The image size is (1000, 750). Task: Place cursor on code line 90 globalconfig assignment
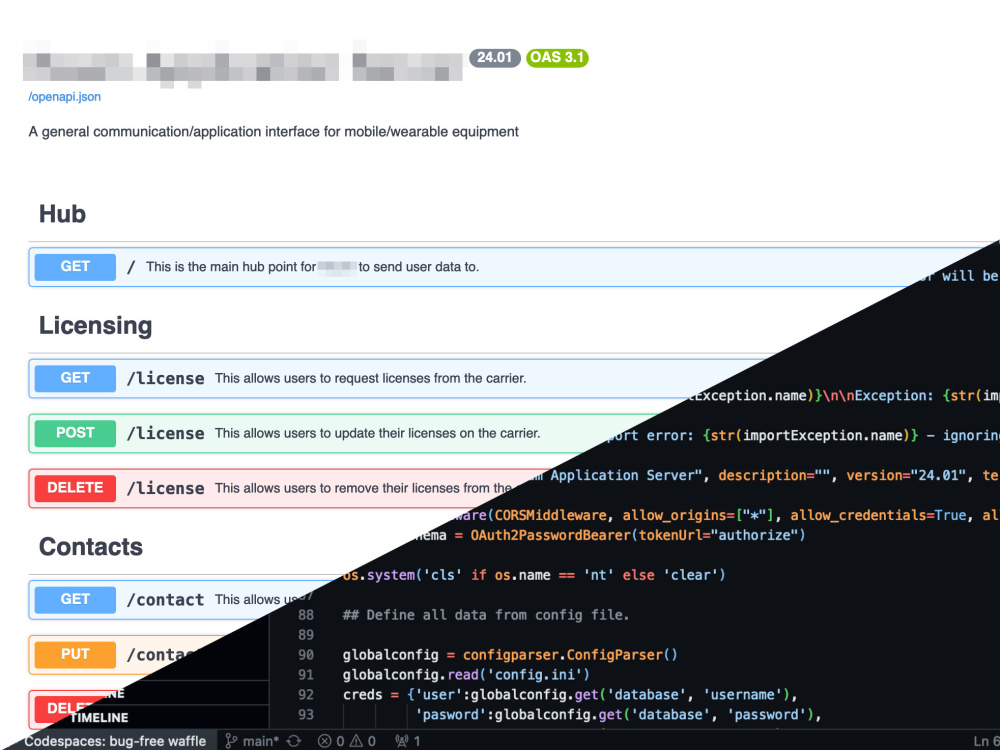click(500, 654)
